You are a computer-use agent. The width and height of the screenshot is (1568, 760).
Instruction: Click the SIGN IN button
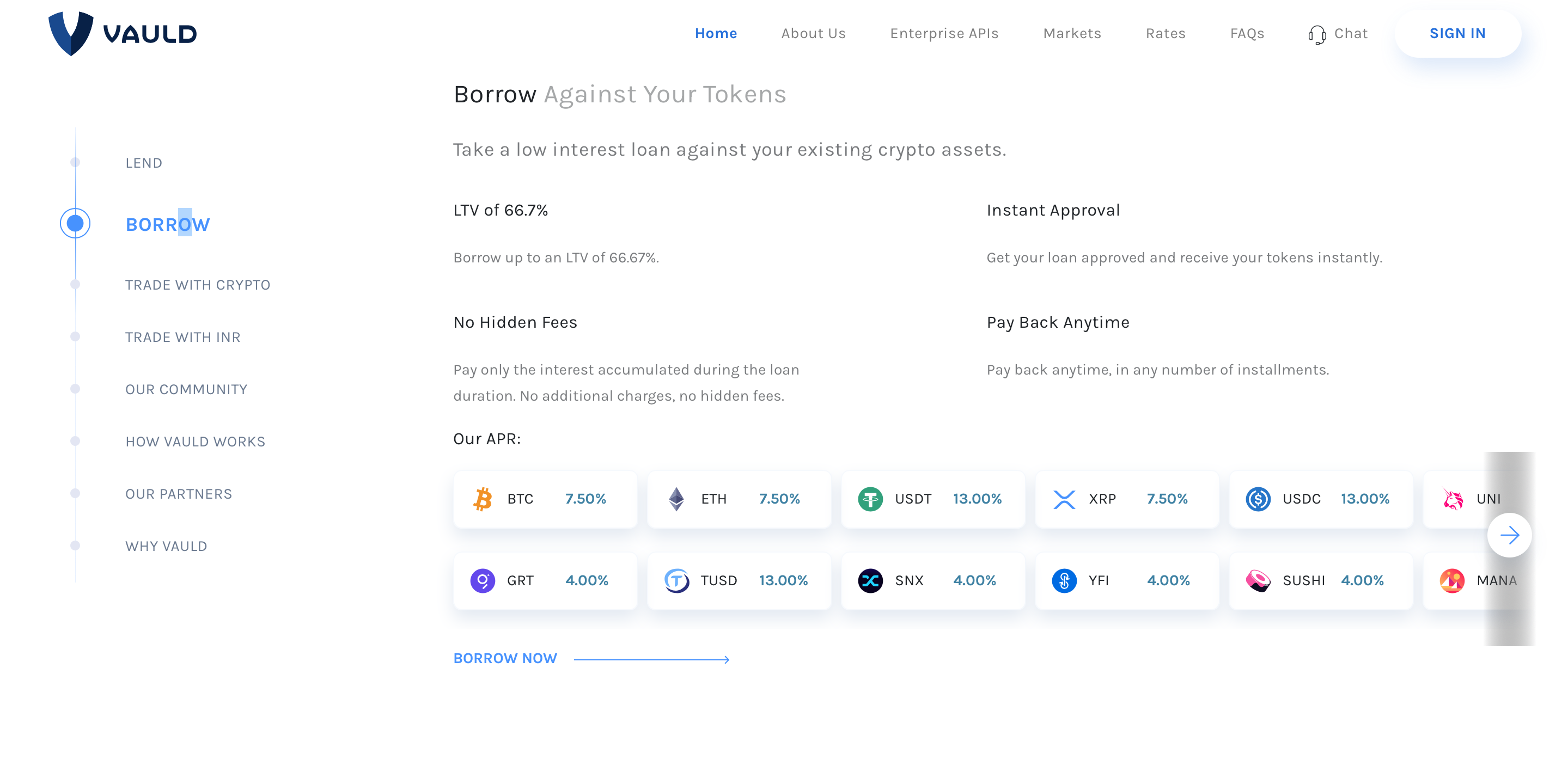coord(1457,33)
